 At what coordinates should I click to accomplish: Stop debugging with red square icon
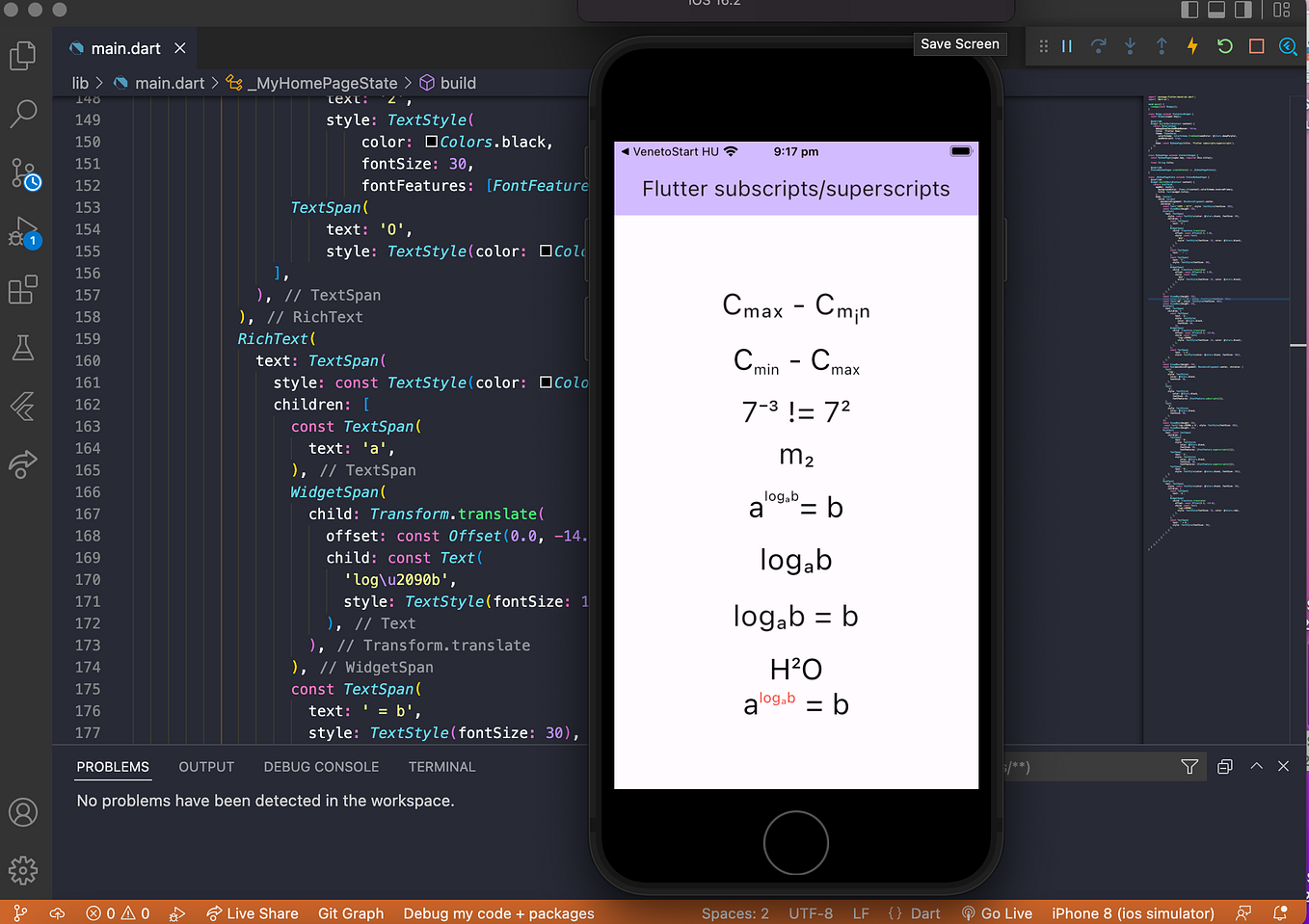(x=1255, y=44)
